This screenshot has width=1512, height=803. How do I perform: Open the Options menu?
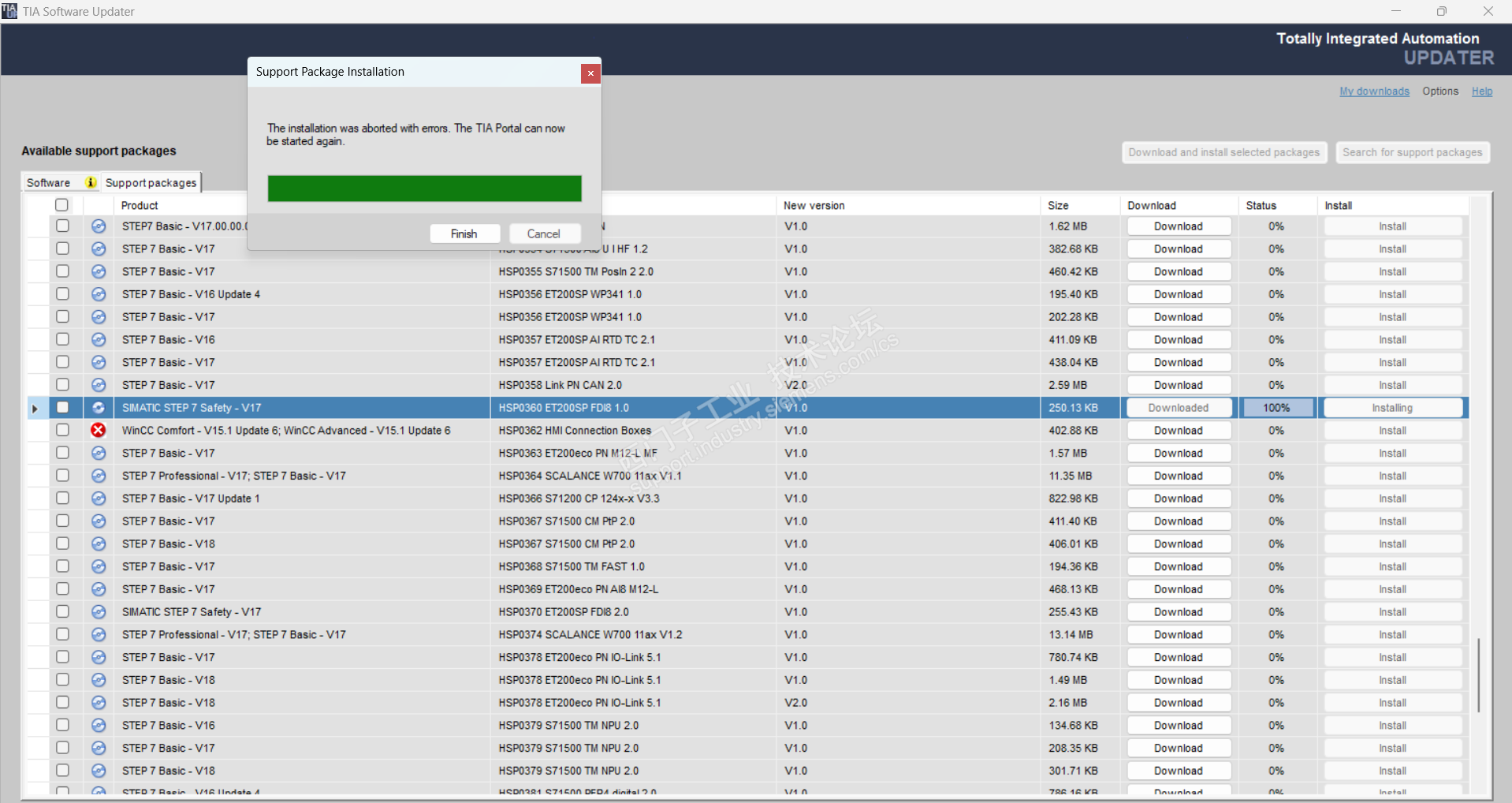(x=1440, y=92)
